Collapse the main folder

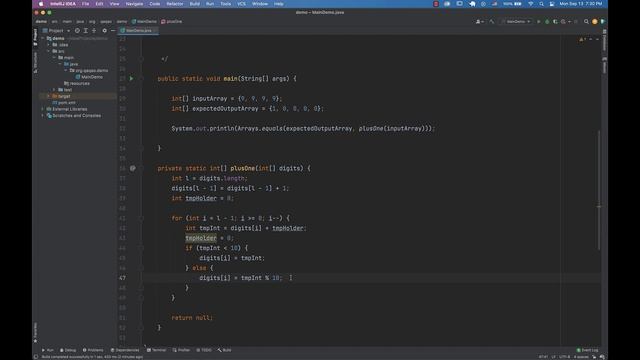coord(54,58)
